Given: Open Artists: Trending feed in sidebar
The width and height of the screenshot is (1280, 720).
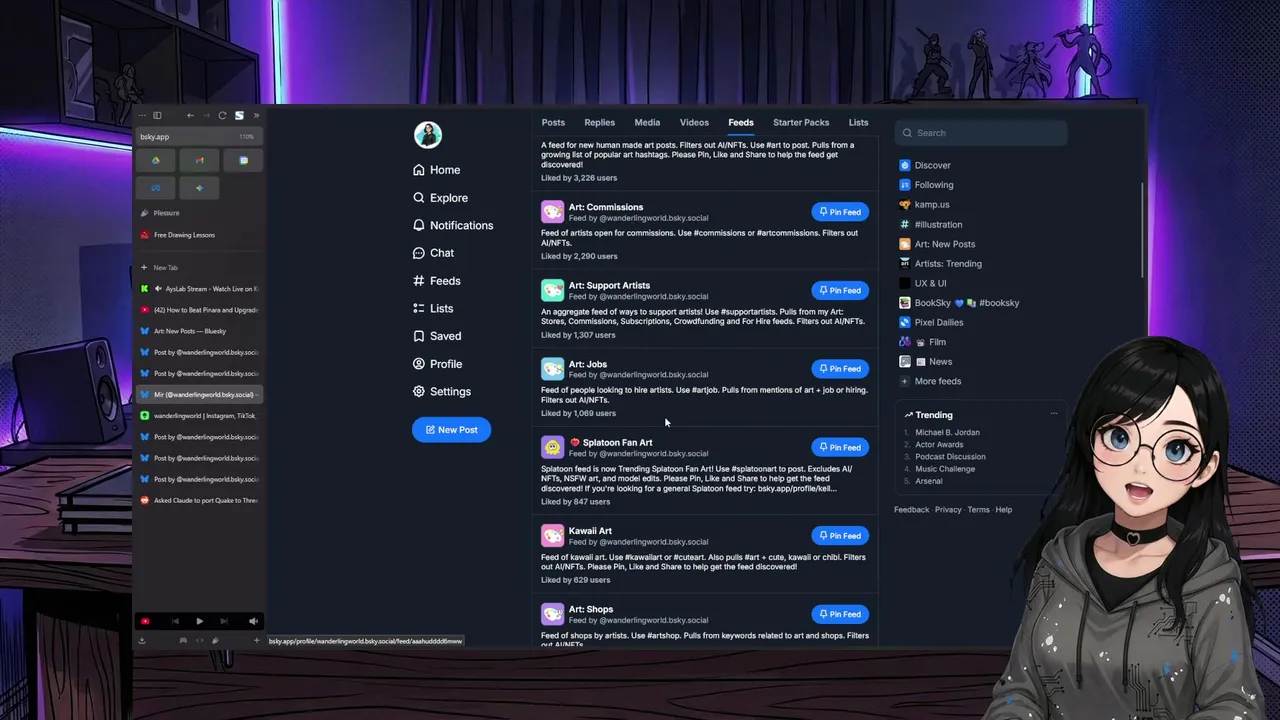Looking at the screenshot, I should pos(940,264).
